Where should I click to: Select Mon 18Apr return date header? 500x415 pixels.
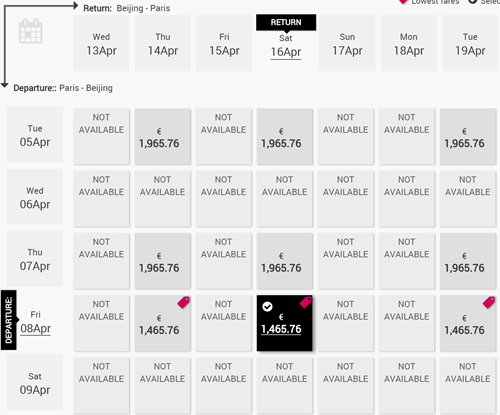[409, 43]
